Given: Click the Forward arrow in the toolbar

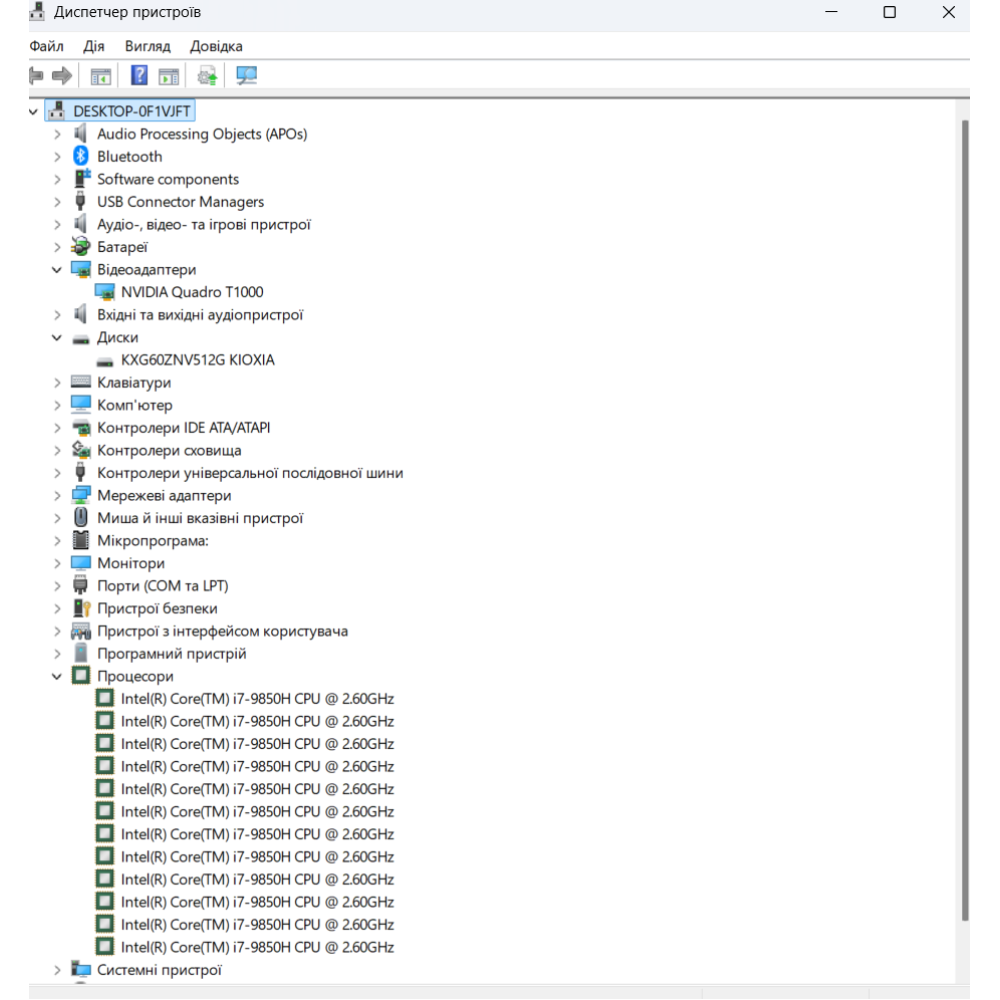Looking at the screenshot, I should click(x=62, y=76).
